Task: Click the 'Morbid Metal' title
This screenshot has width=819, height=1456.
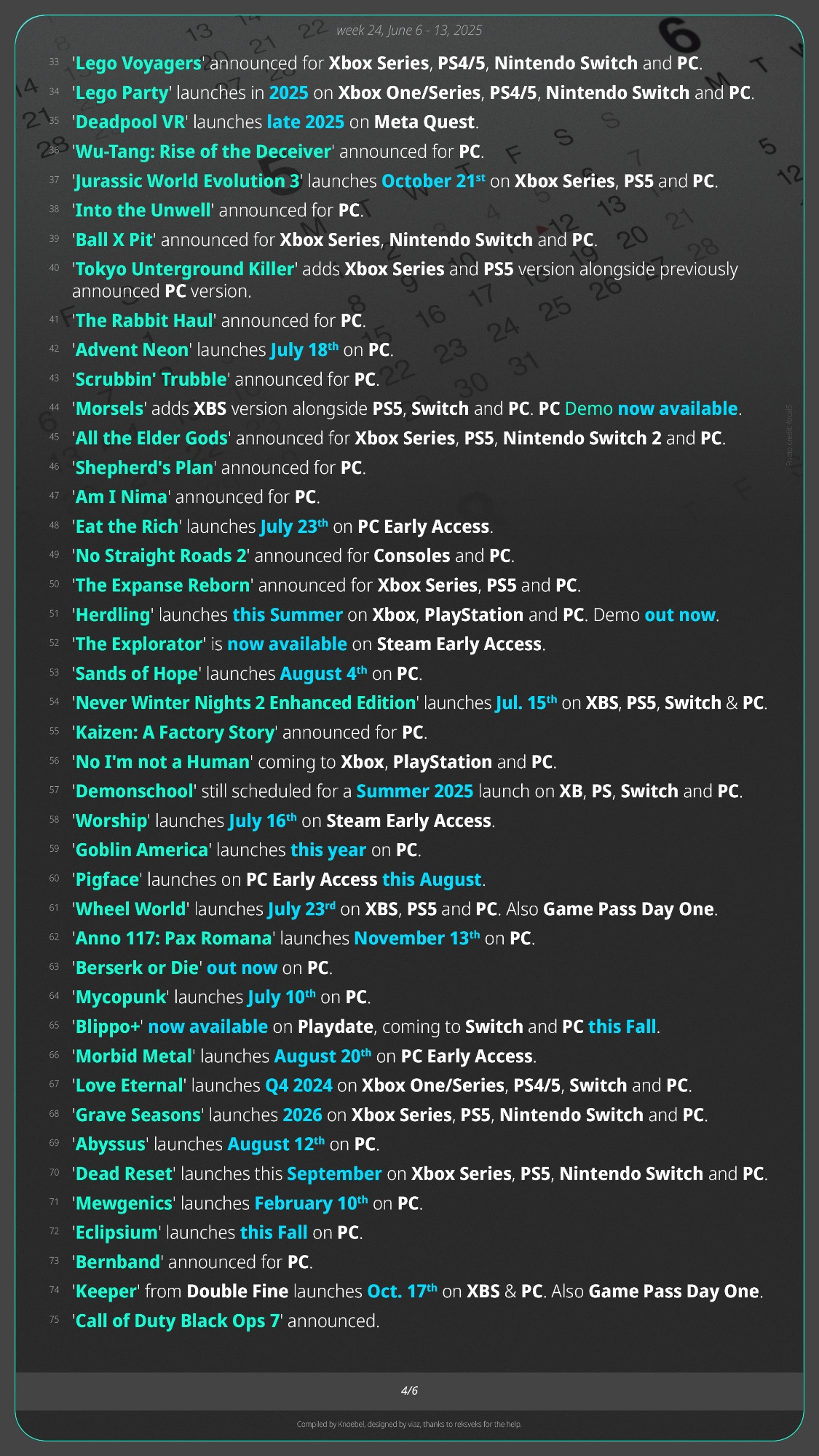Action: tap(134, 1056)
